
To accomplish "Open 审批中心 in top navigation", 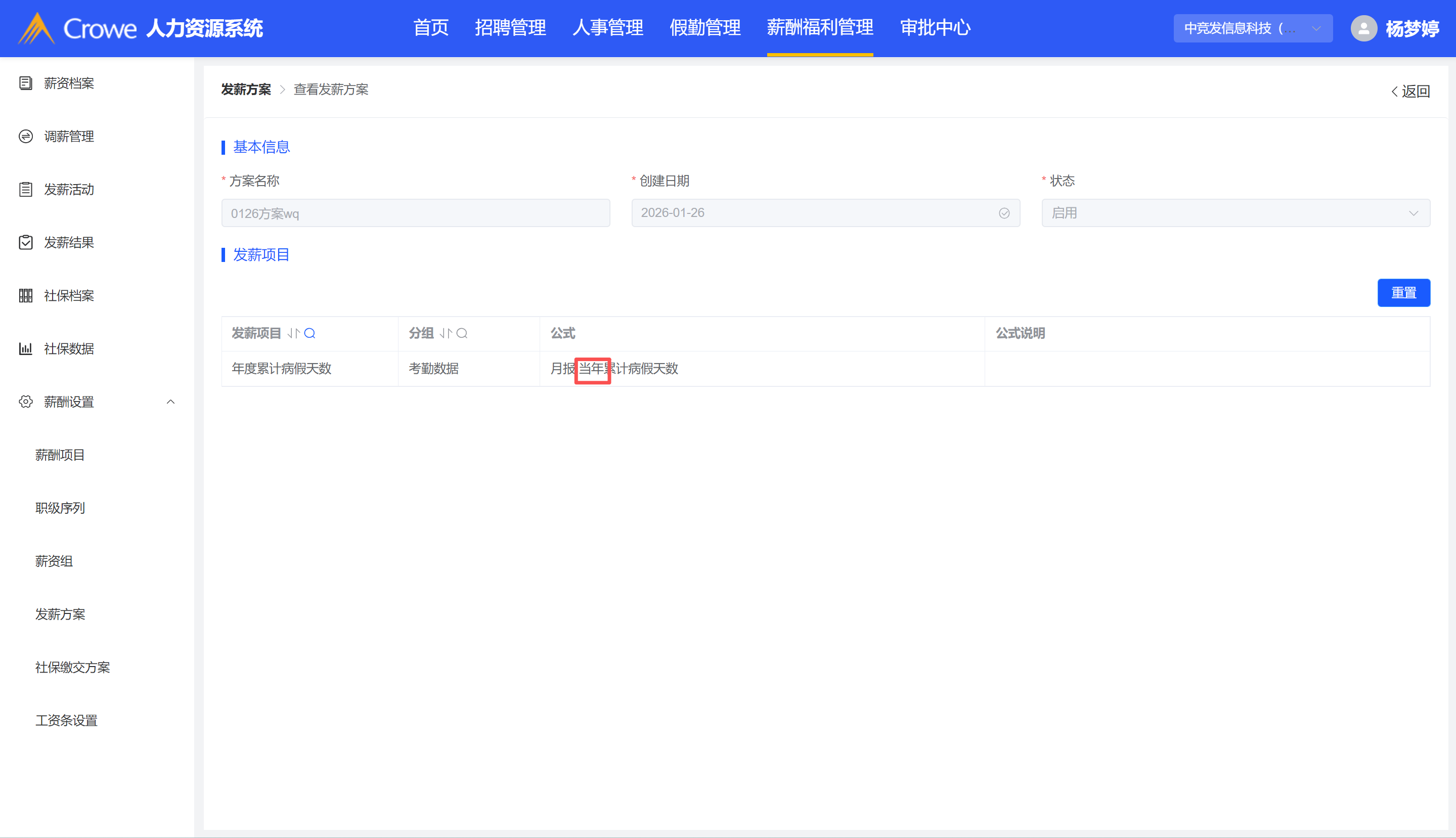I will tap(935, 28).
